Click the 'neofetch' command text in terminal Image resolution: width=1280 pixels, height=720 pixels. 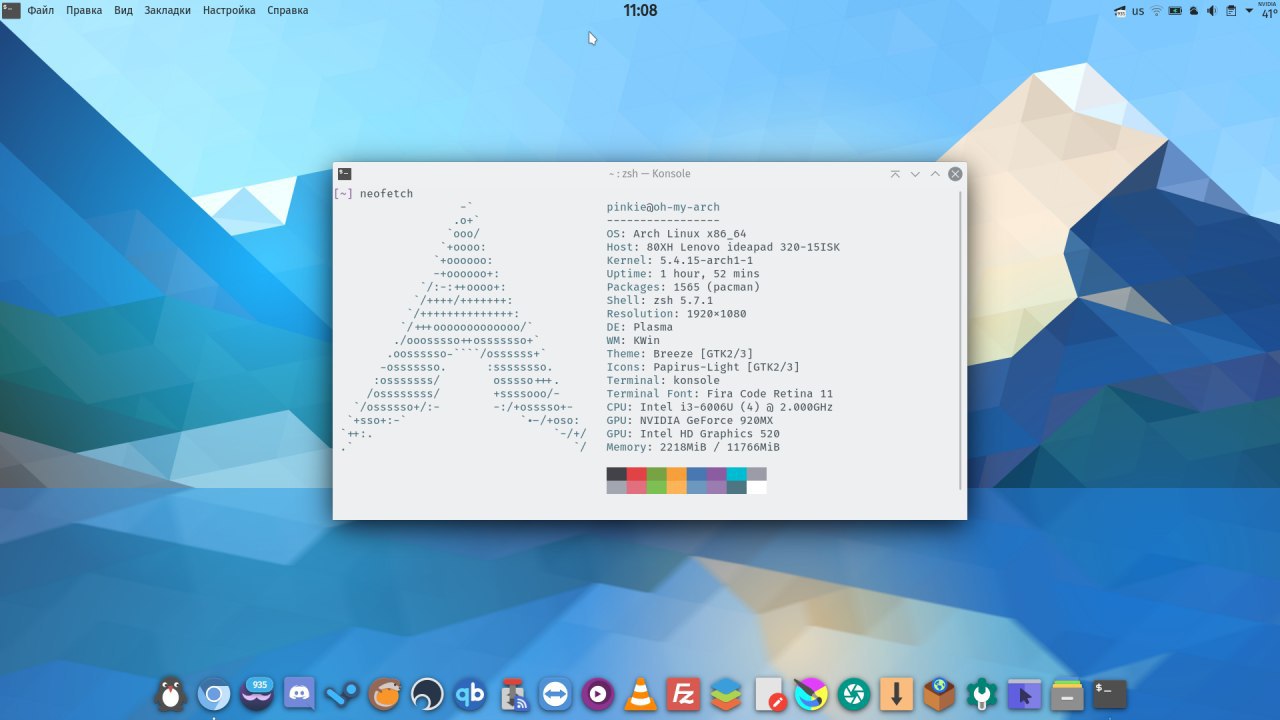386,194
